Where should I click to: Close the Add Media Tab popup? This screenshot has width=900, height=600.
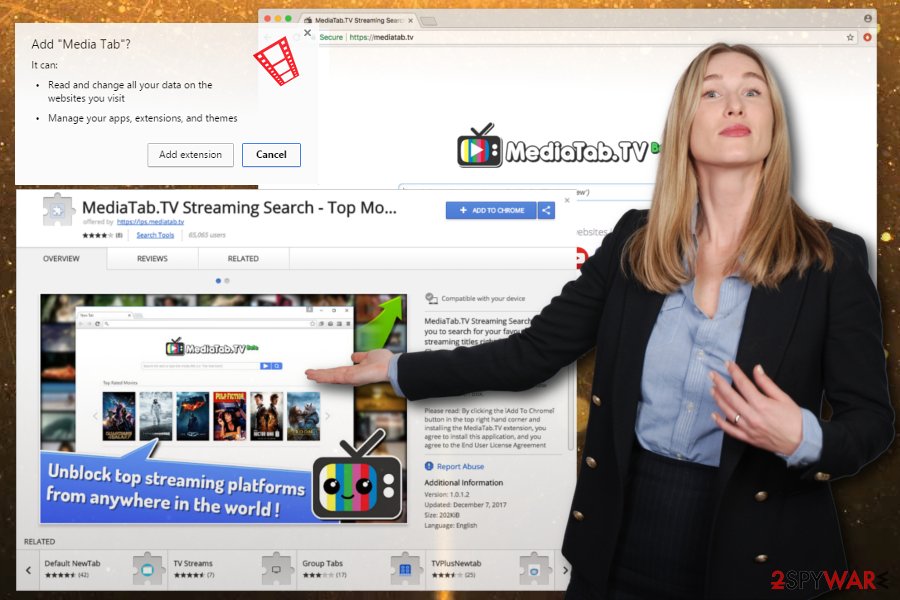pos(308,33)
